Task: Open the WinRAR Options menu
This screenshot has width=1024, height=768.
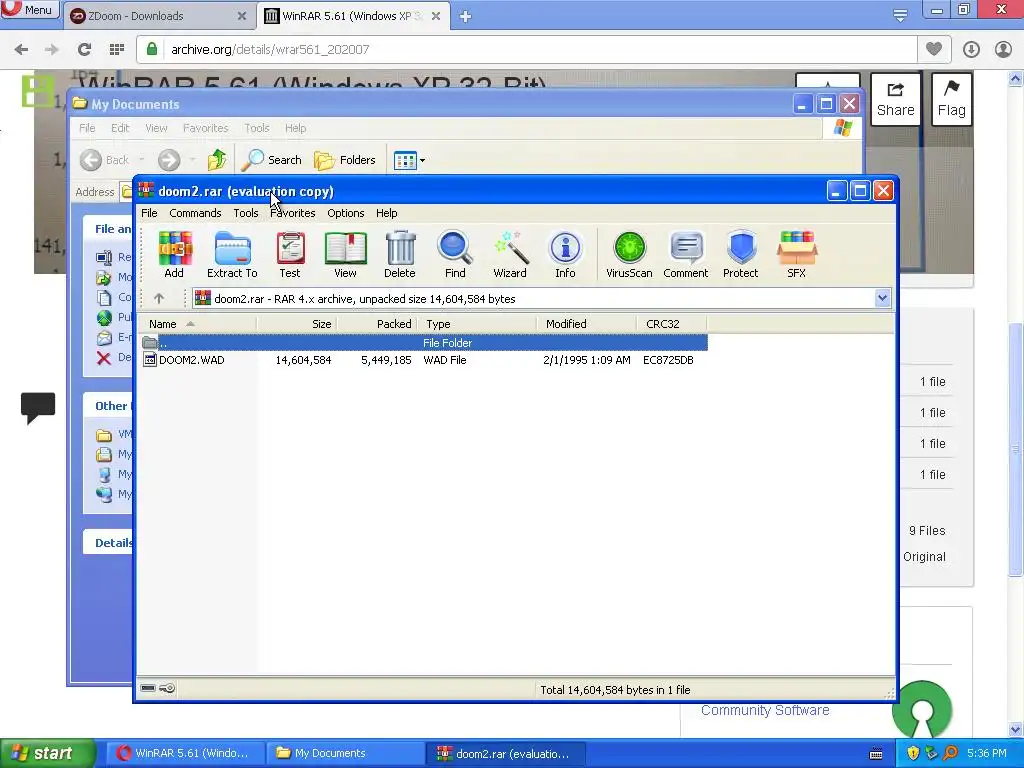Action: (345, 213)
